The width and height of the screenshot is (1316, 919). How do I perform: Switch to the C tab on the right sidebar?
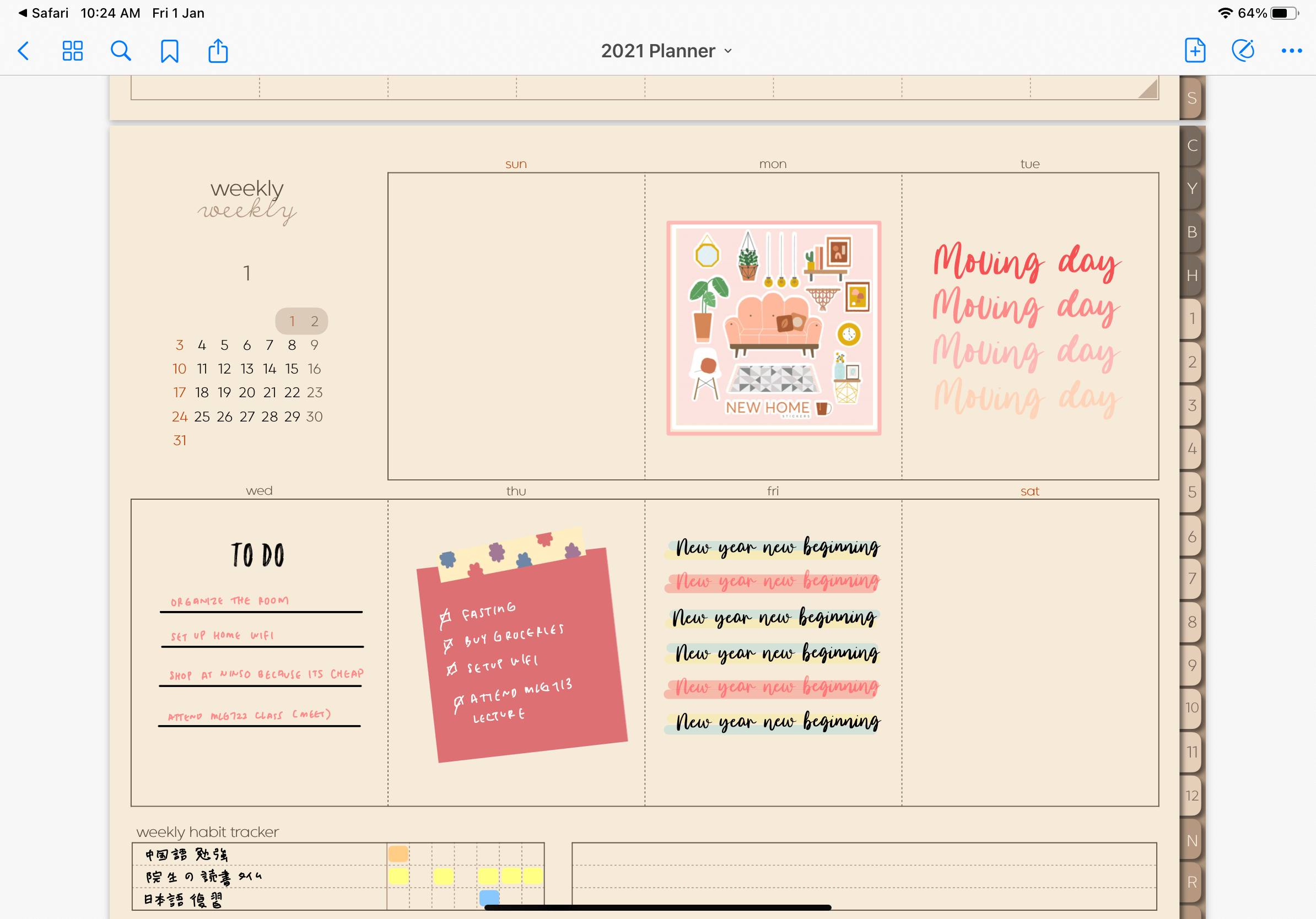pos(1191,147)
